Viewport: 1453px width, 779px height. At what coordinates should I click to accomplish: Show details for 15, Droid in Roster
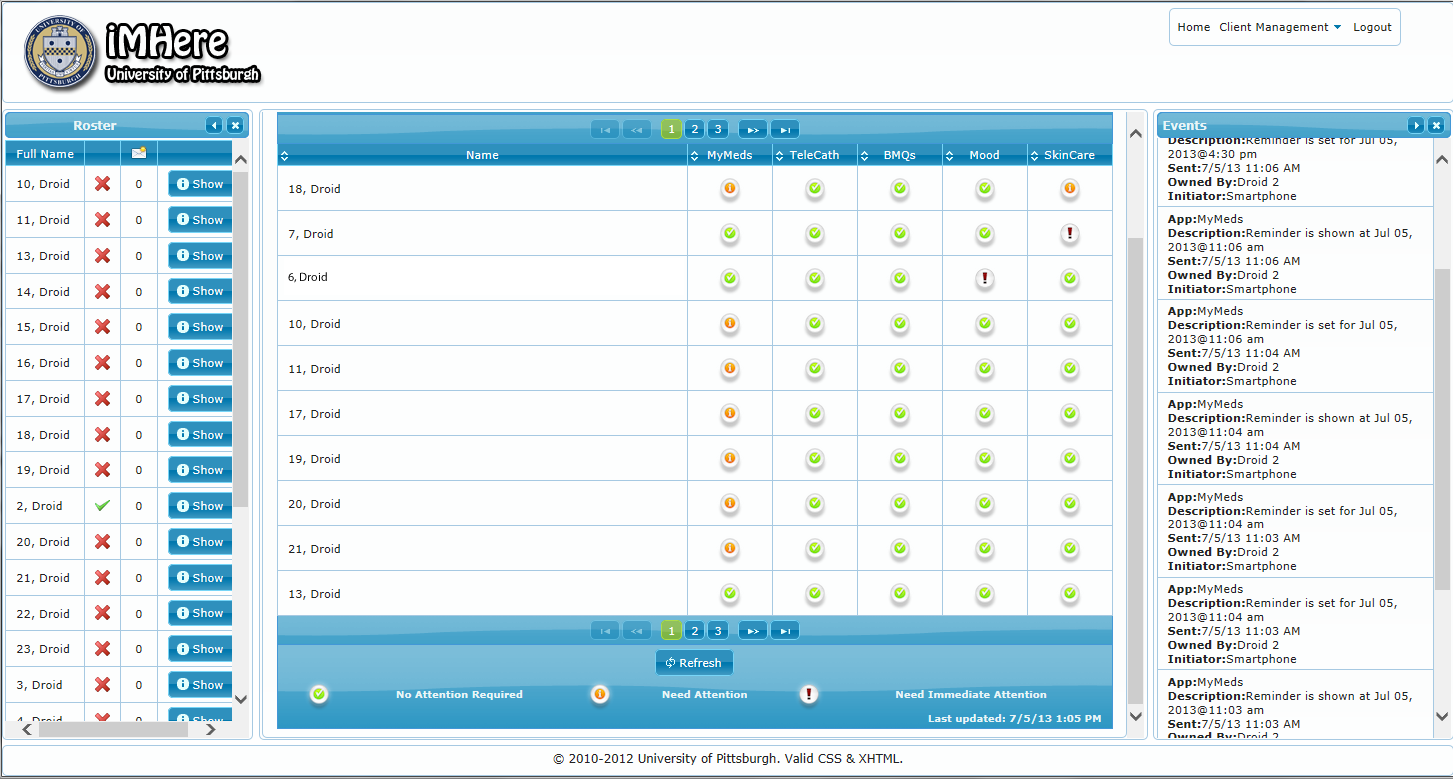click(200, 327)
